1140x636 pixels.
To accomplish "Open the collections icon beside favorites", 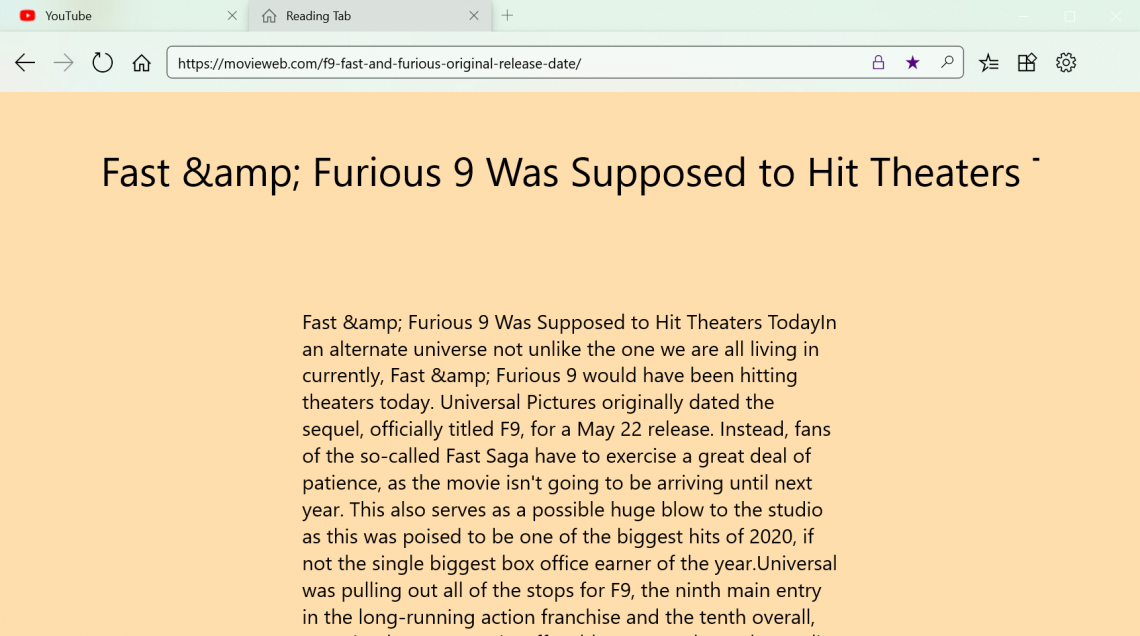I will 1027,63.
